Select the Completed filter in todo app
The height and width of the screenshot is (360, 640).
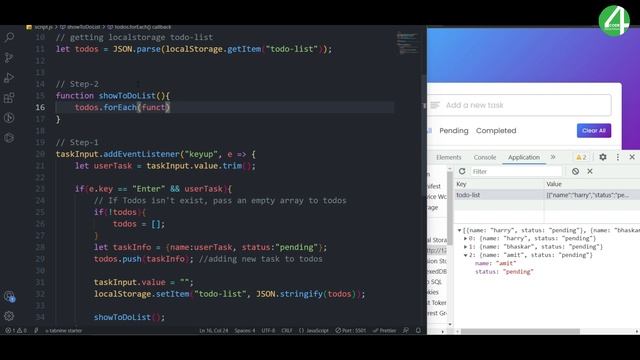496,131
